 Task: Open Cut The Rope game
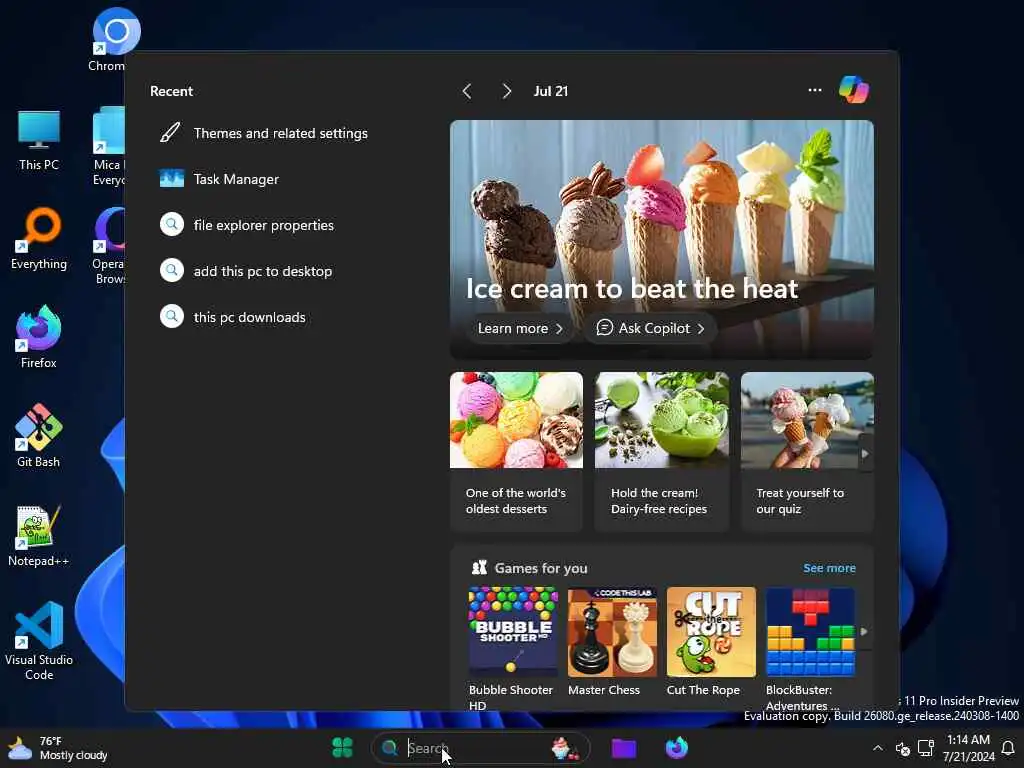711,641
